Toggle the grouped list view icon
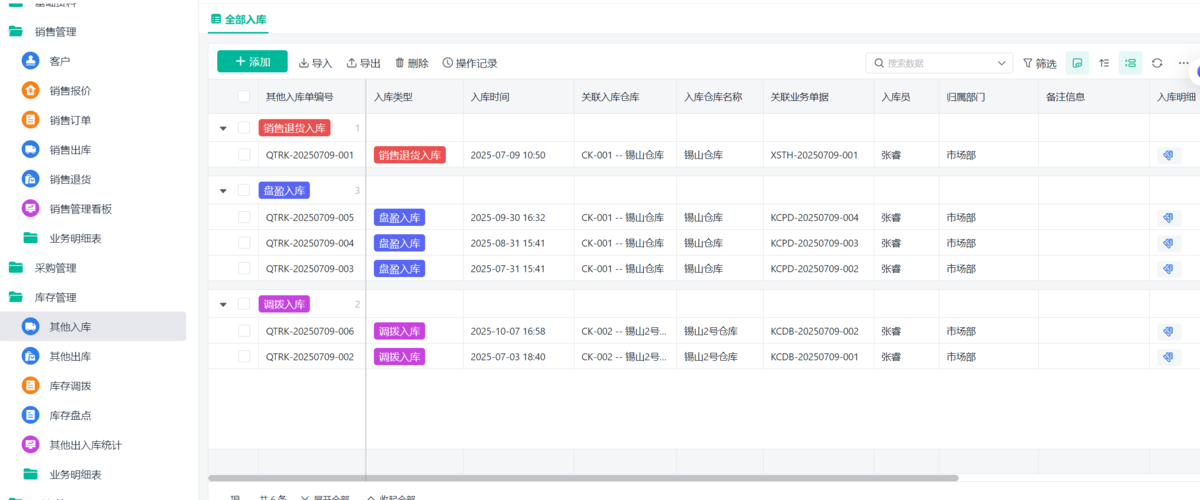 point(1130,63)
